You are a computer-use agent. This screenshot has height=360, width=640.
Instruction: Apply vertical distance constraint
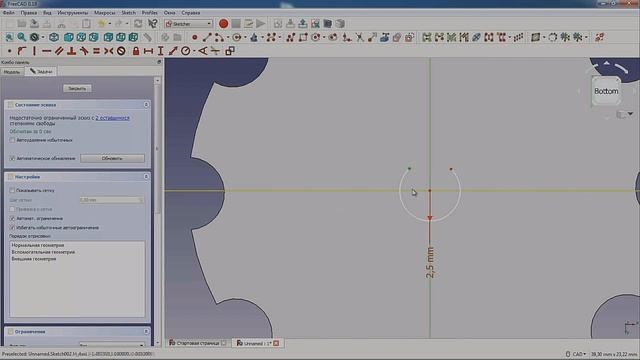pos(160,51)
